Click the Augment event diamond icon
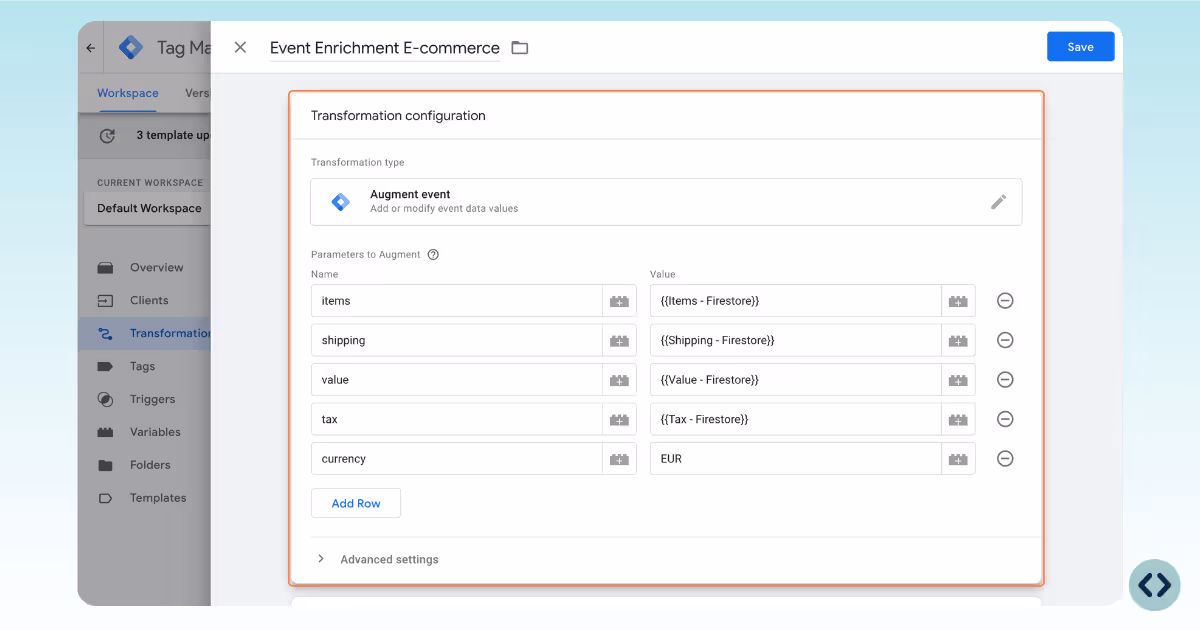The height and width of the screenshot is (630, 1200). click(340, 202)
